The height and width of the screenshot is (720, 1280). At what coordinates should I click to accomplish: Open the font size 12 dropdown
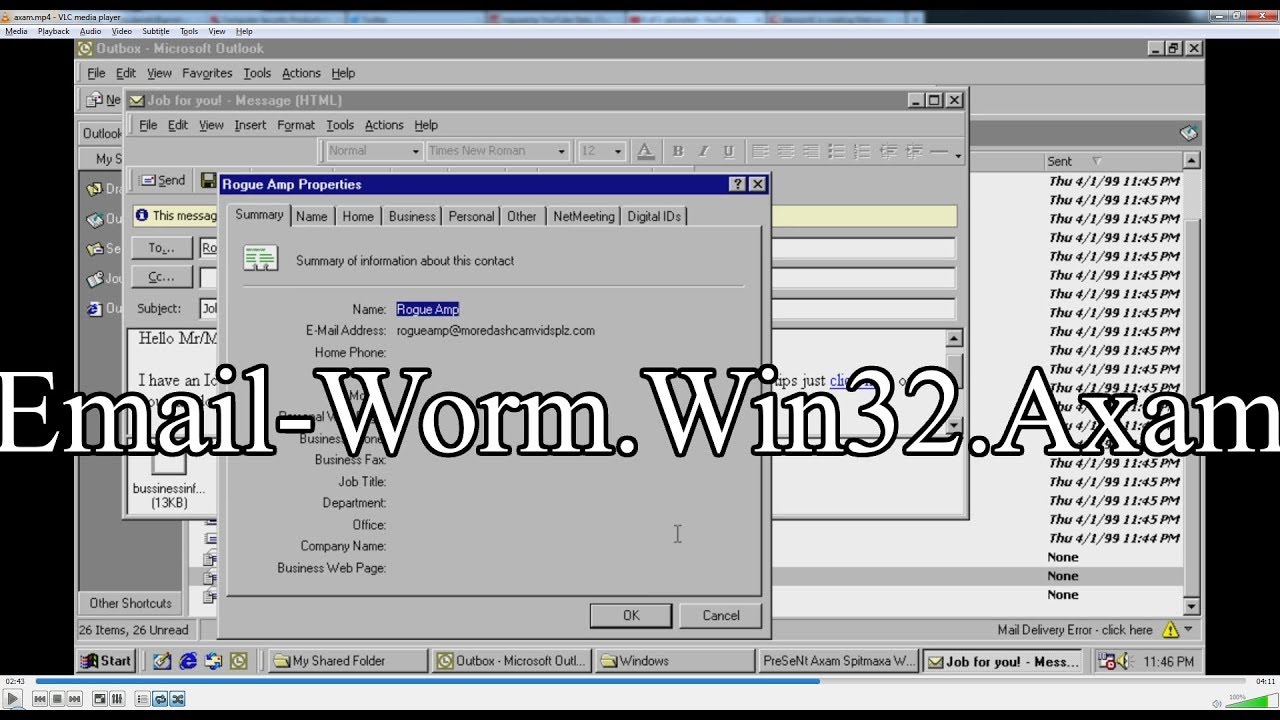pos(619,151)
